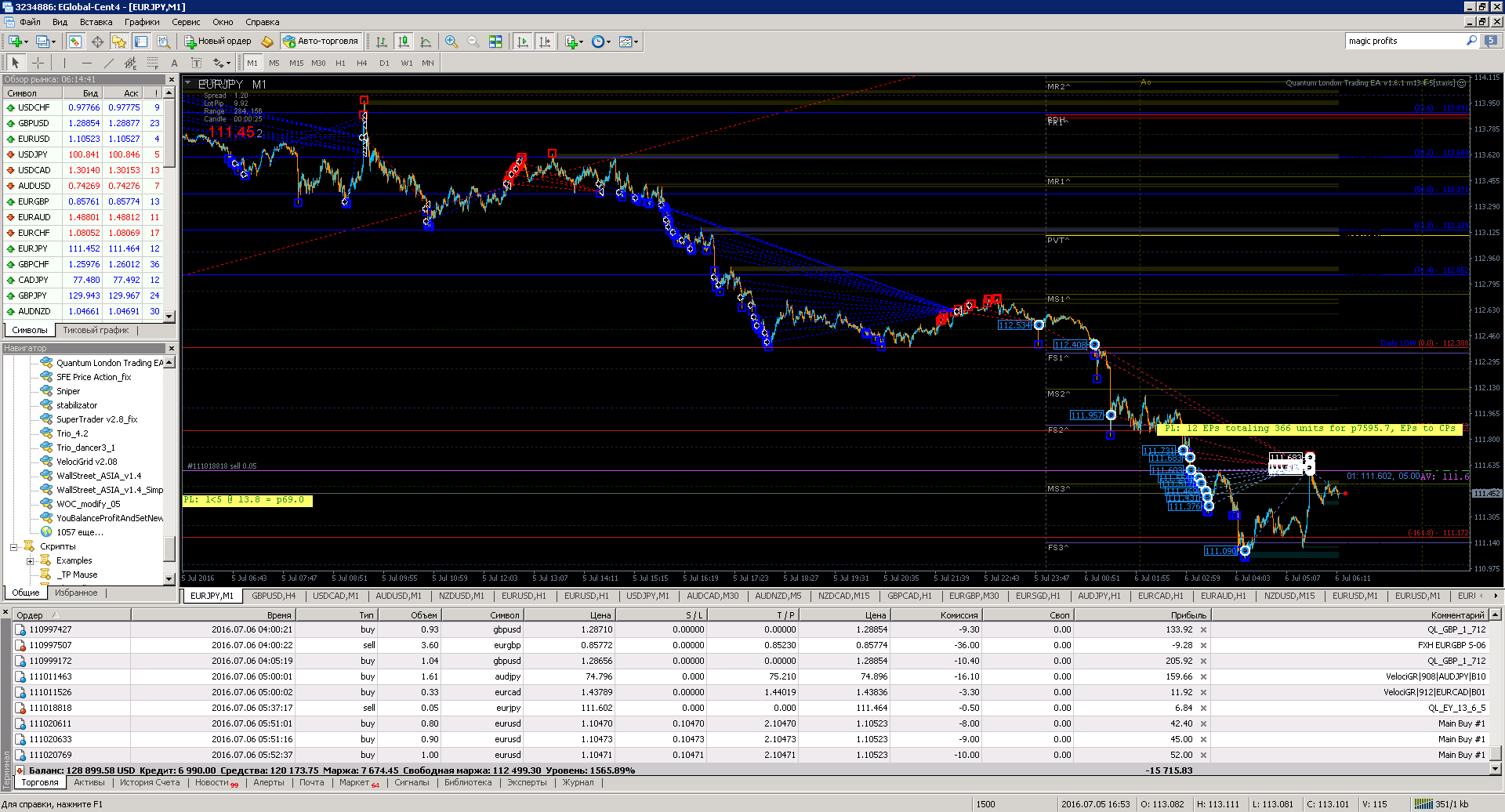Open Arrows objects dropdown
Viewport: 1505px width, 812px height.
(228, 63)
